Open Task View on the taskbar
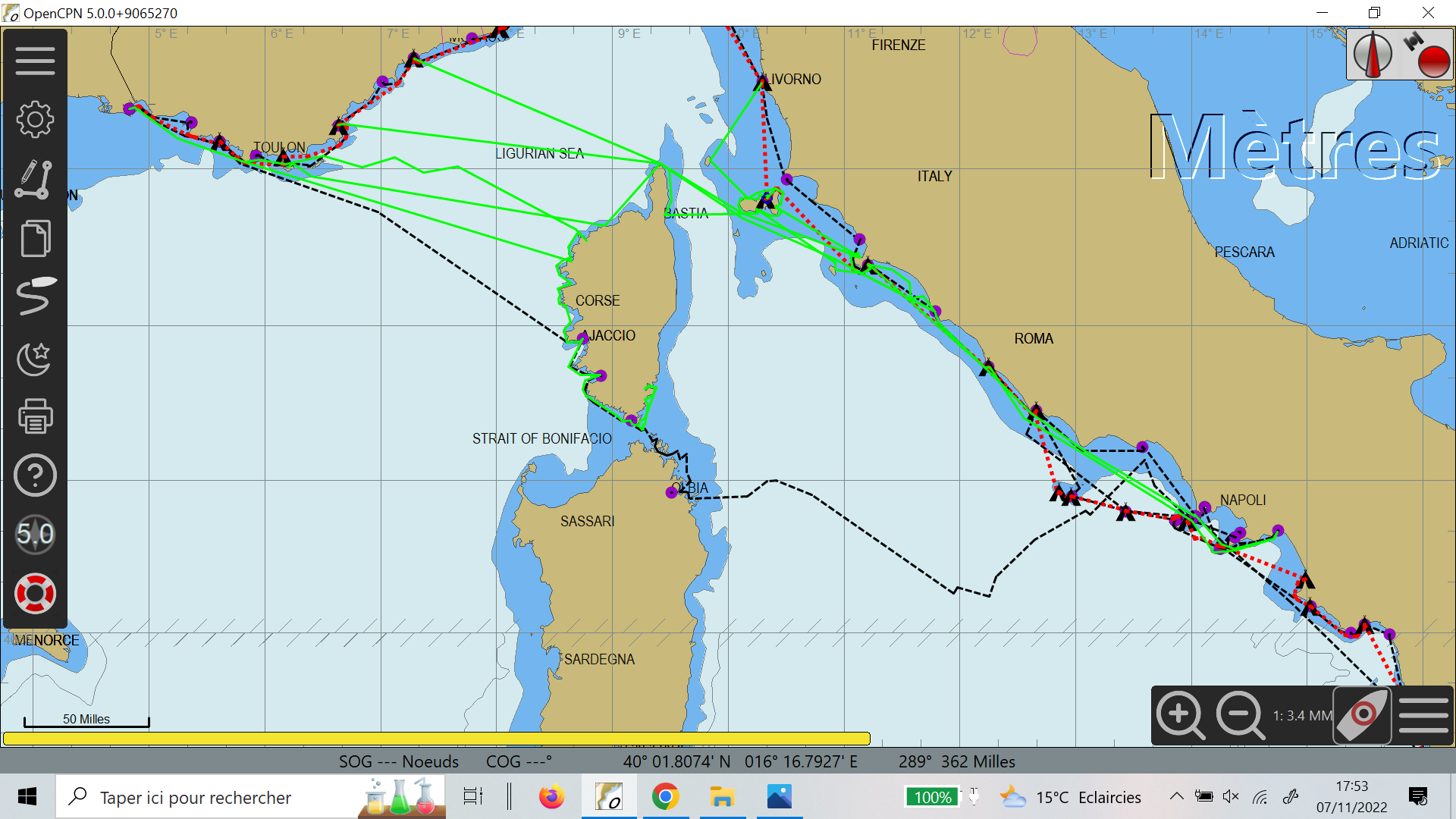The height and width of the screenshot is (819, 1456). tap(473, 797)
